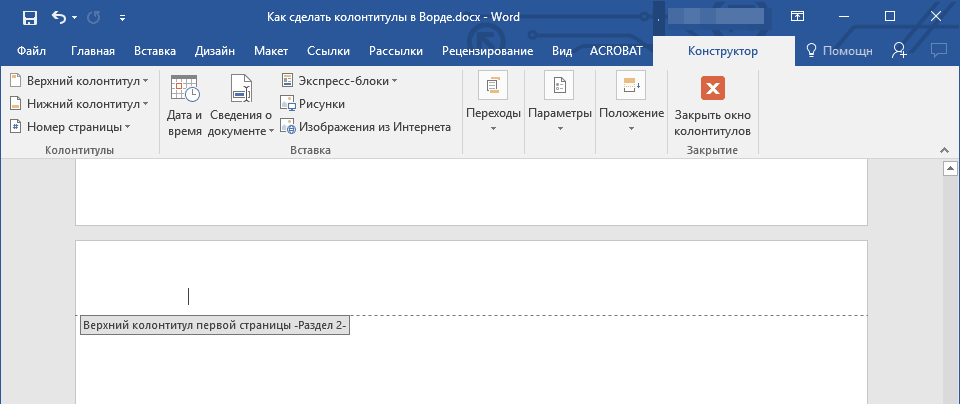This screenshot has width=960, height=404.
Task: Click the Undo arrow icon
Action: click(59, 17)
